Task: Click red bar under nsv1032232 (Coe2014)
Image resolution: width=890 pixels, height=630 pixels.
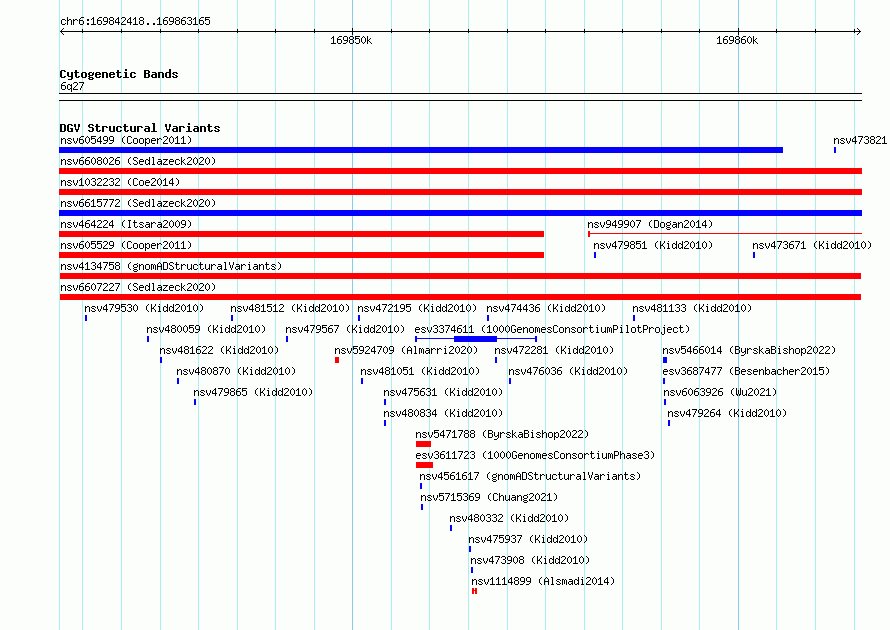Action: click(x=460, y=192)
